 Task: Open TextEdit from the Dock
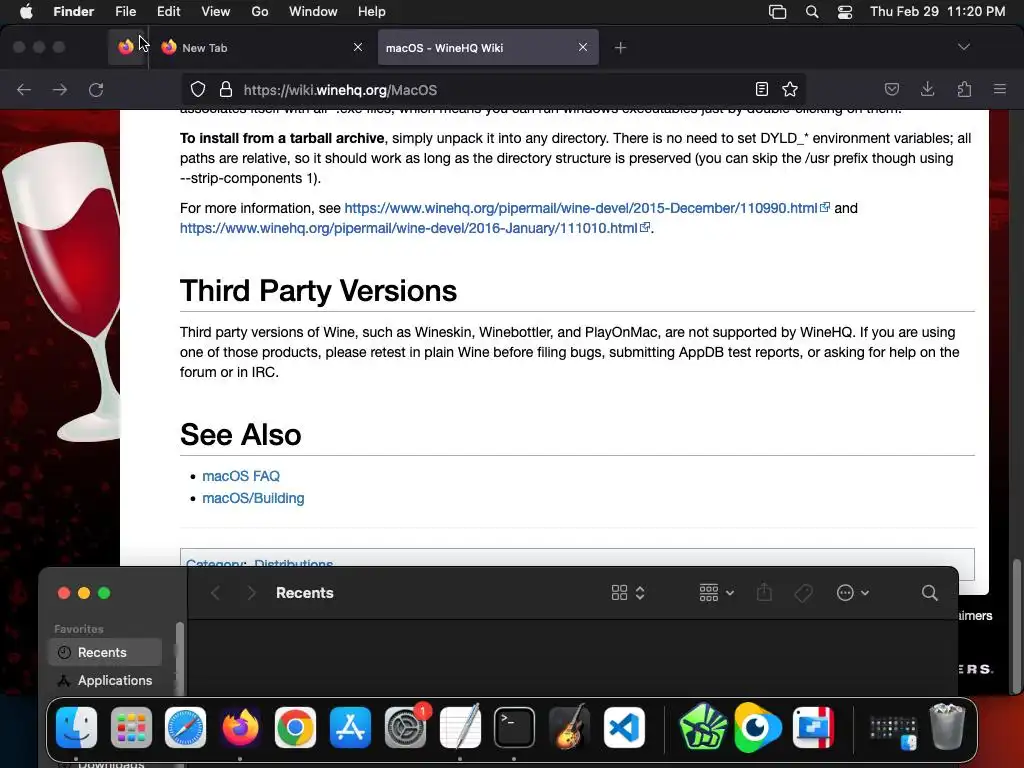pyautogui.click(x=460, y=728)
